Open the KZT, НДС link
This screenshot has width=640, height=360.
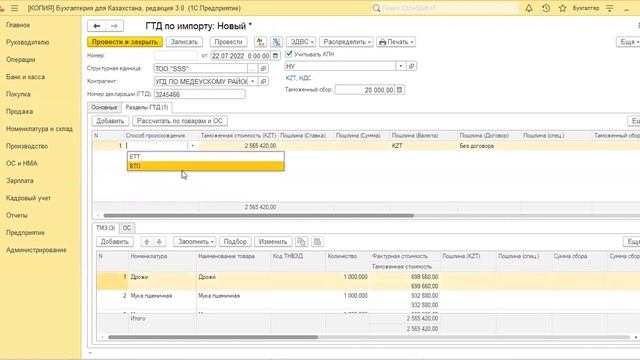coord(298,78)
